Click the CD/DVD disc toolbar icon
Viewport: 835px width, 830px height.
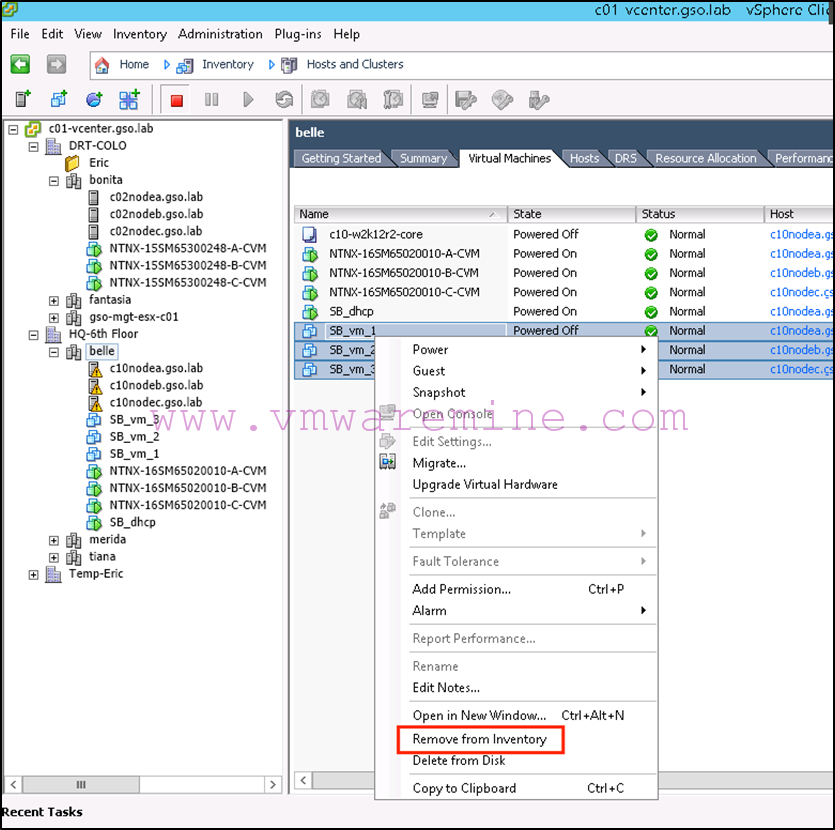(x=502, y=100)
